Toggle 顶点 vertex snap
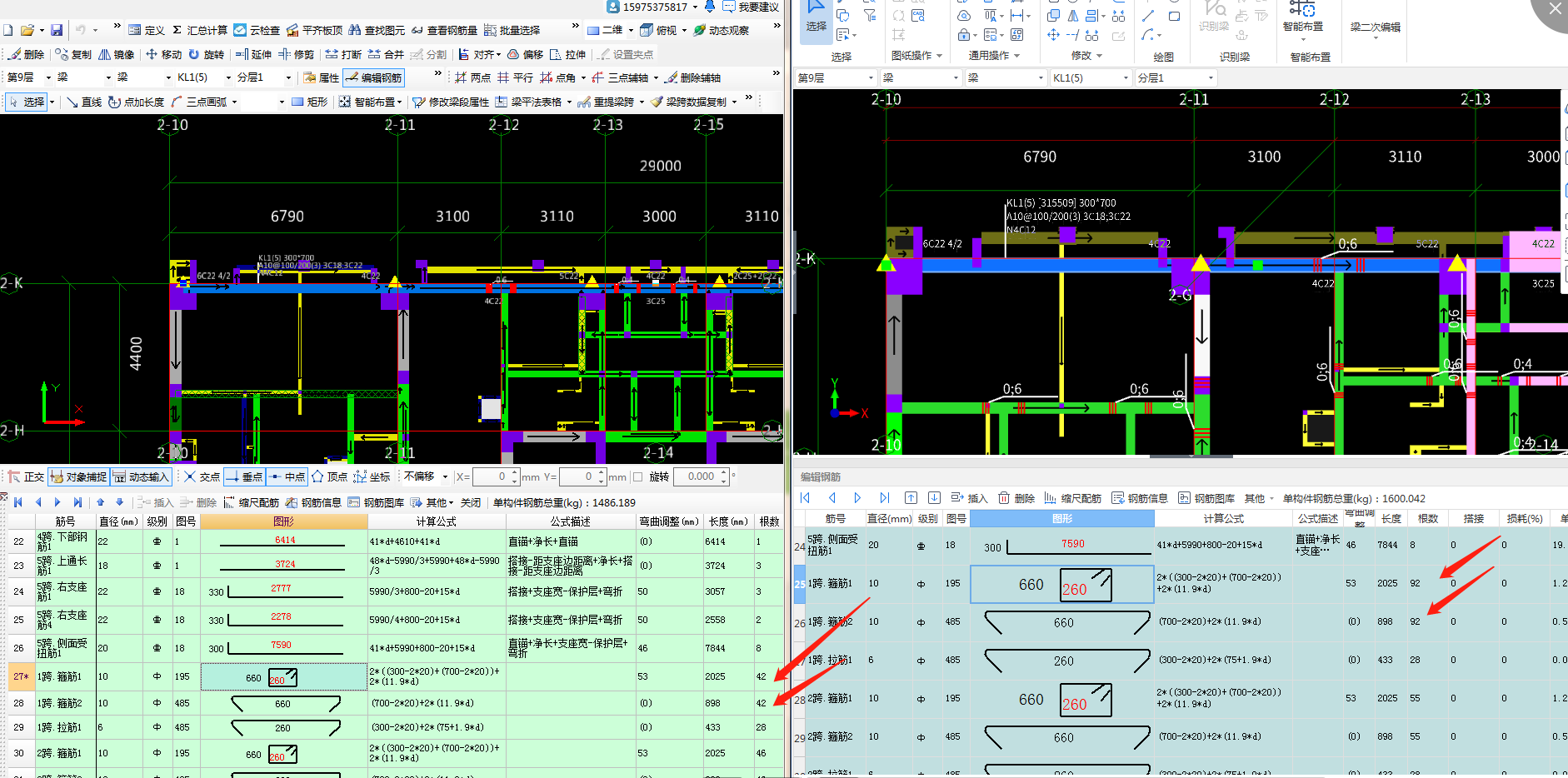The width and height of the screenshot is (1568, 778). [x=329, y=476]
